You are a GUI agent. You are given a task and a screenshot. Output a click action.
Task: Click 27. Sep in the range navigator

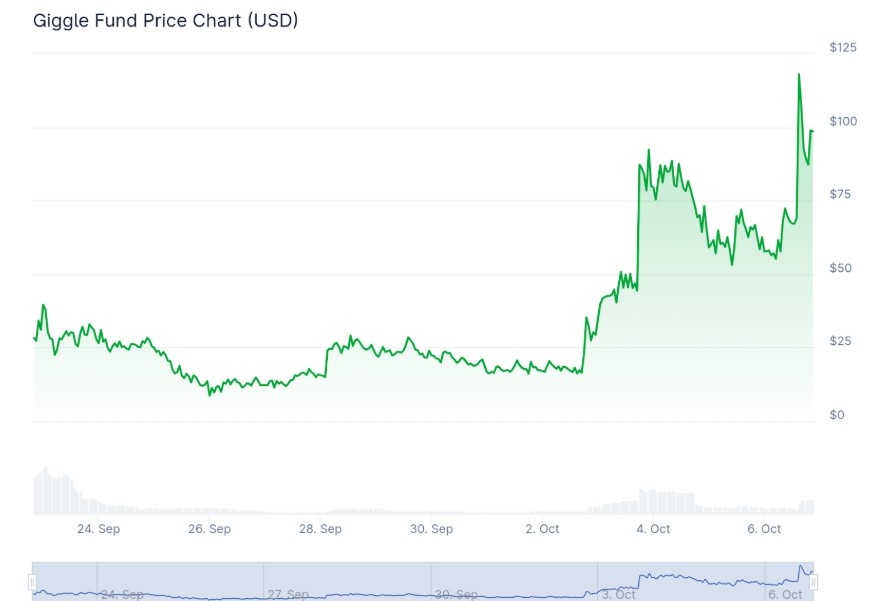(288, 594)
